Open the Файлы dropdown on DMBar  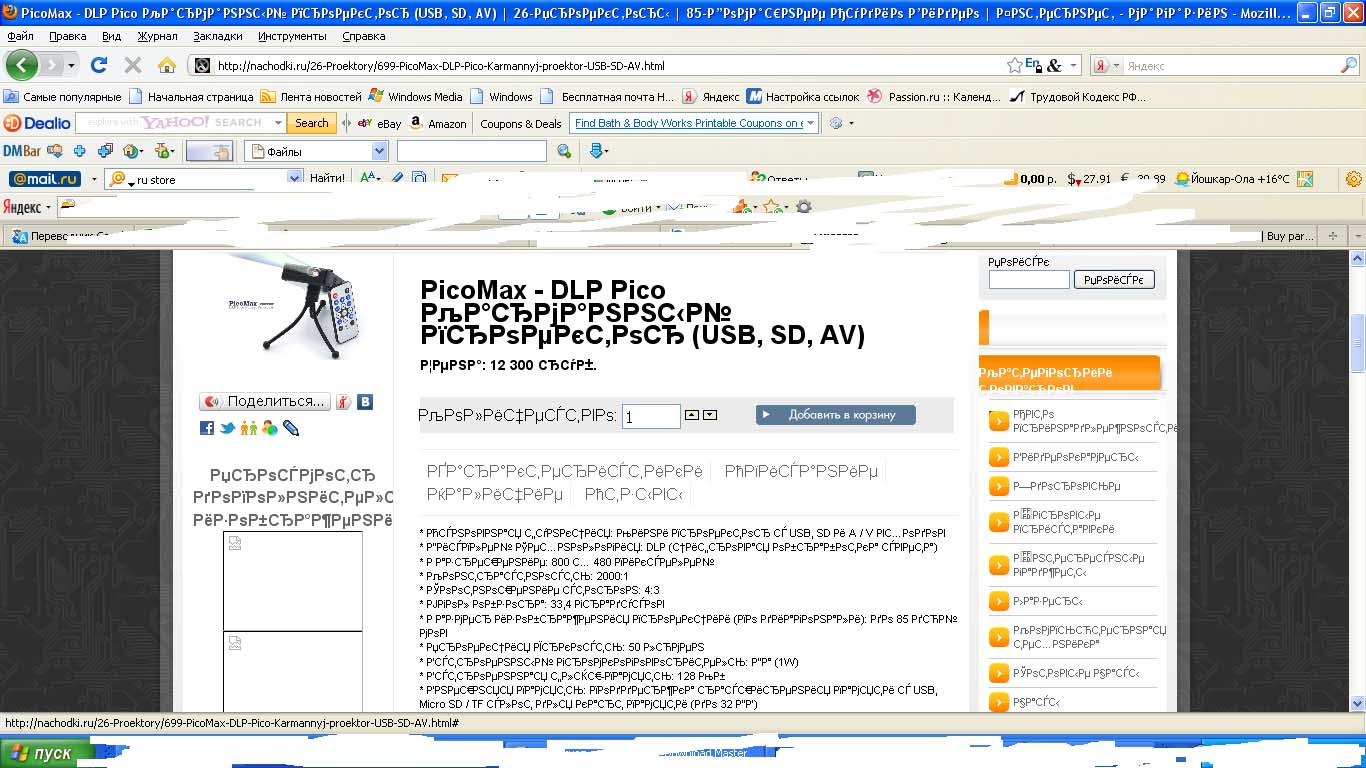pyautogui.click(x=379, y=151)
